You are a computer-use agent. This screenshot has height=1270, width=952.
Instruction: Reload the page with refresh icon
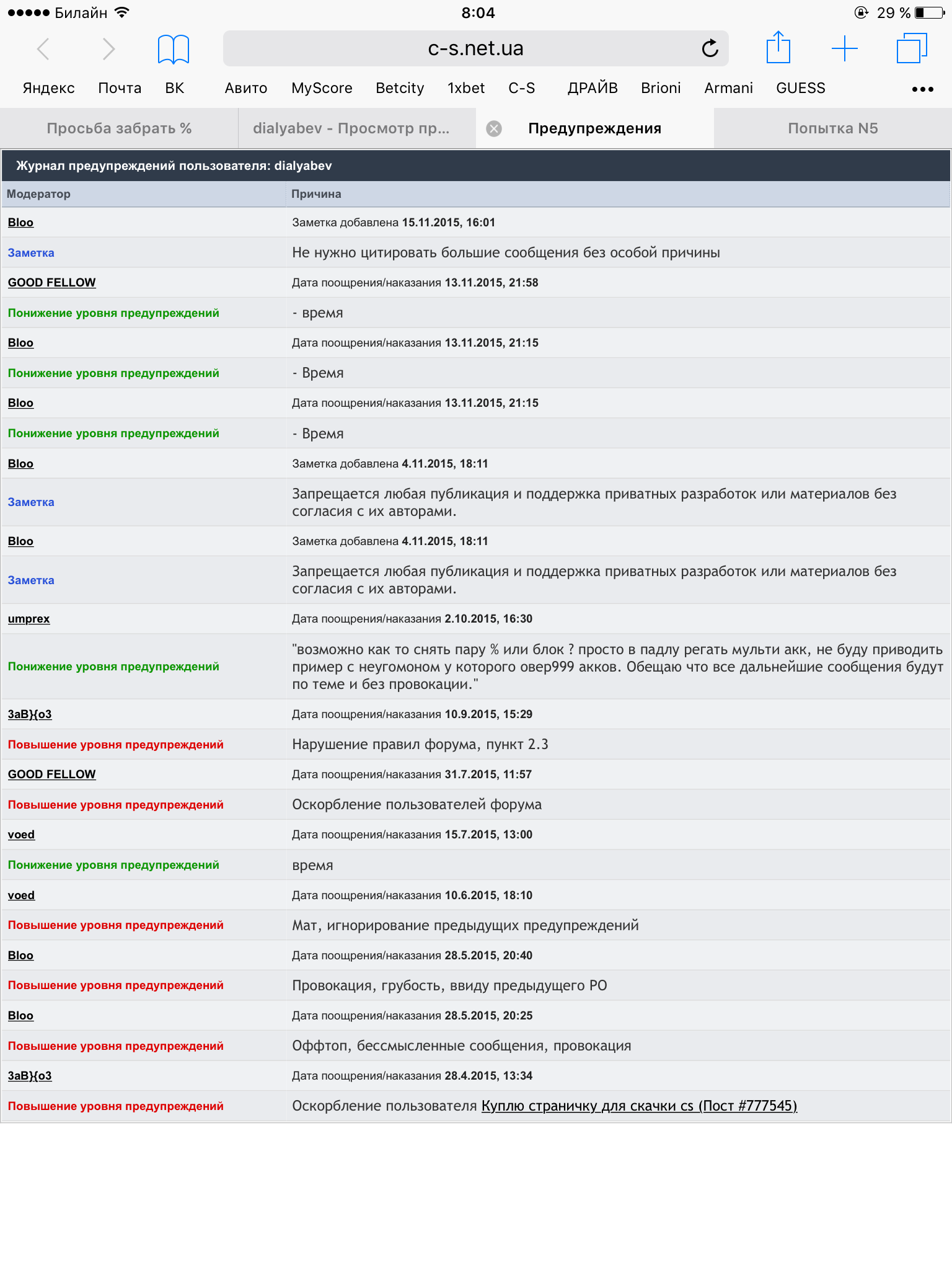tap(710, 48)
